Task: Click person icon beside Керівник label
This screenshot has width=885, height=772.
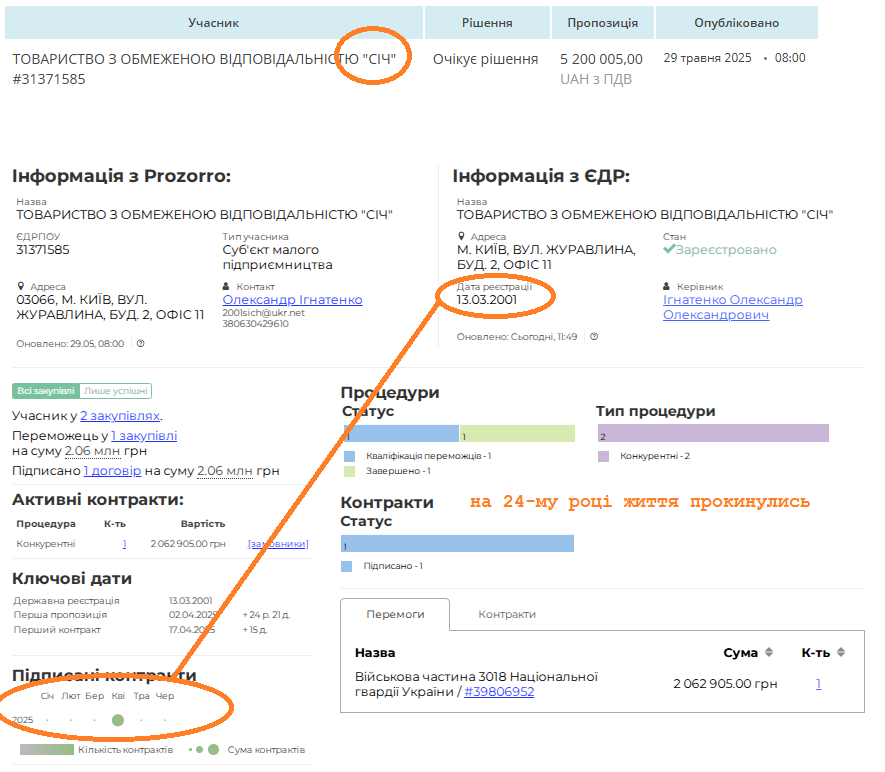Action: coord(667,286)
